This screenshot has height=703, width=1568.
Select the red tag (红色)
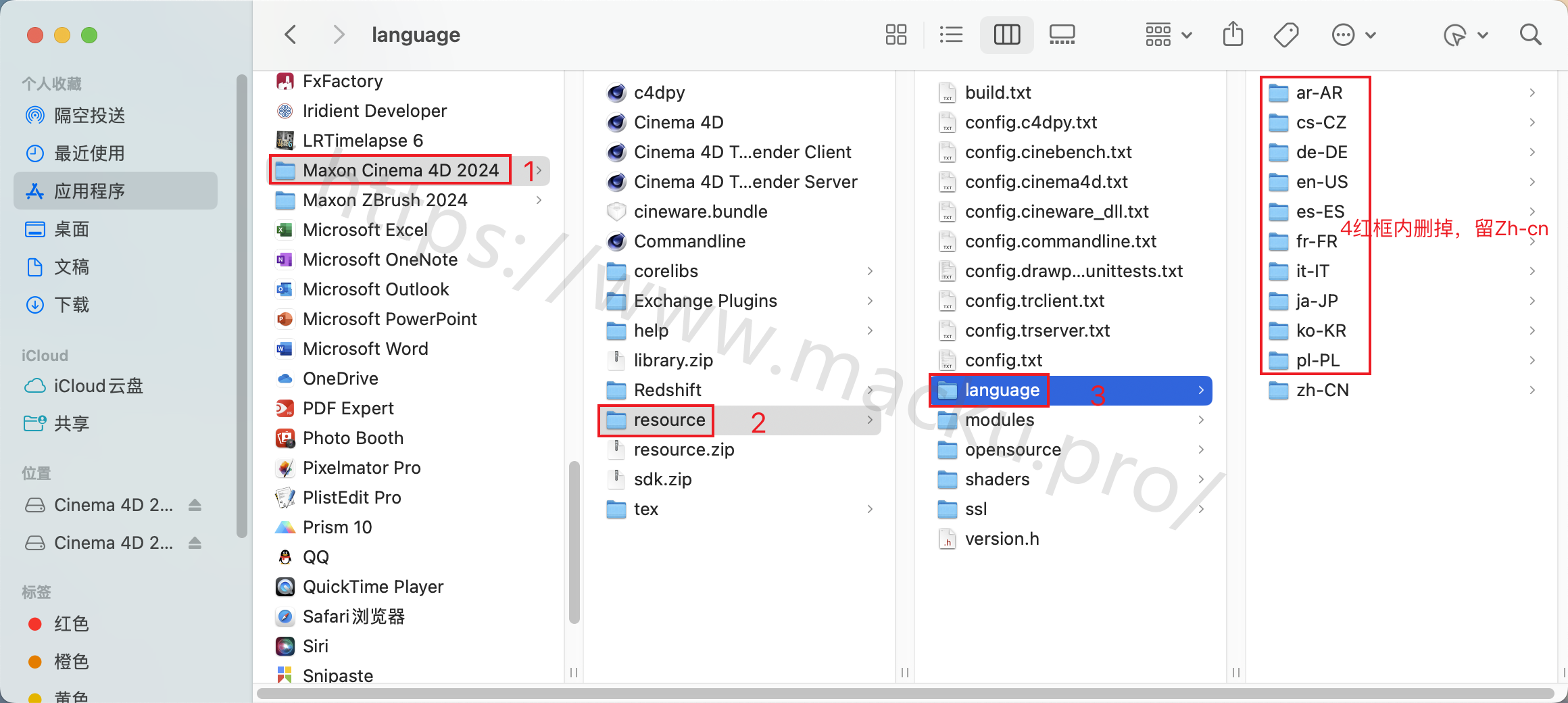pyautogui.click(x=116, y=624)
